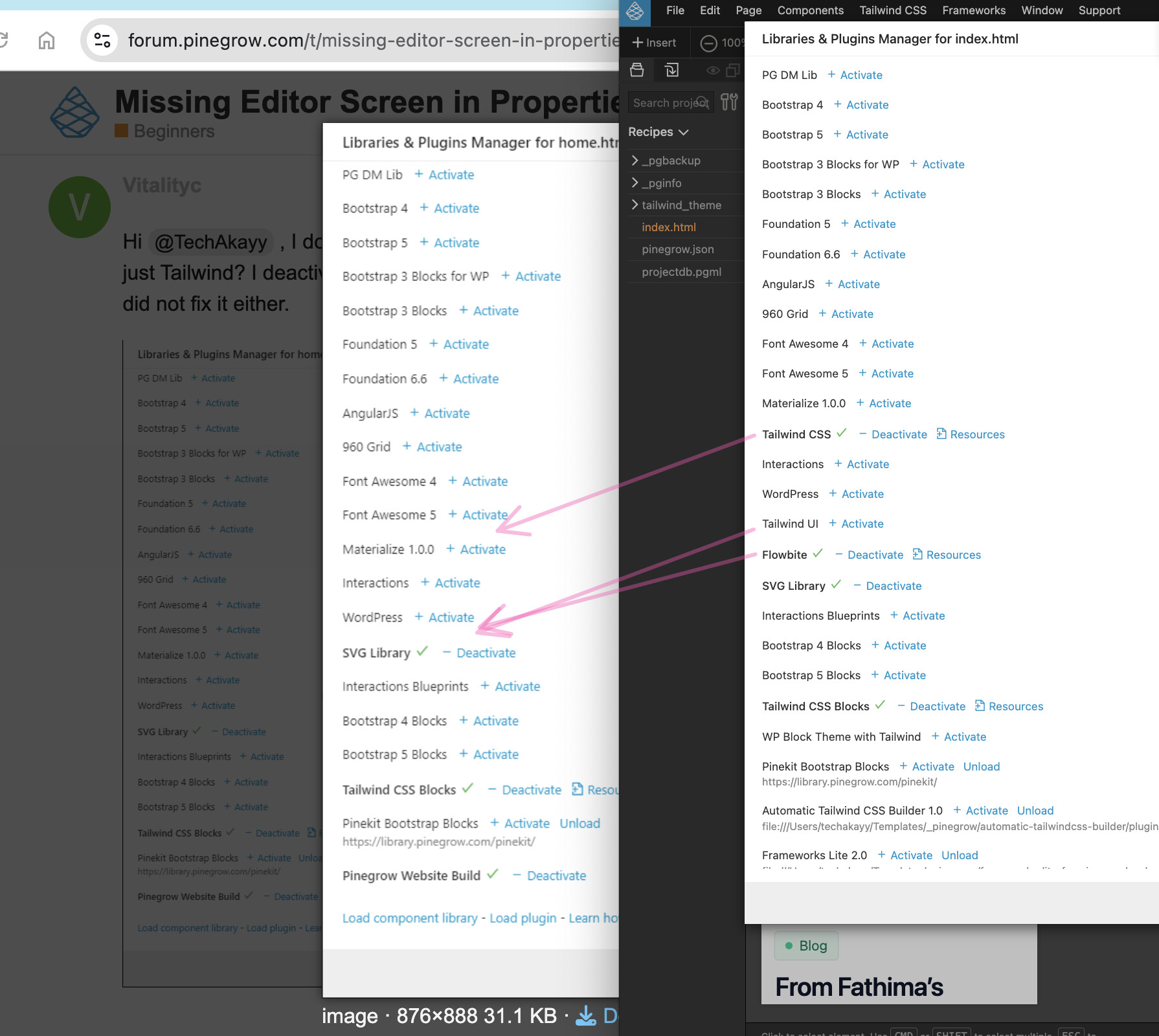Open the hammer-and-wrench tools icon beside Search project
1159x1036 pixels.
pyautogui.click(x=729, y=102)
